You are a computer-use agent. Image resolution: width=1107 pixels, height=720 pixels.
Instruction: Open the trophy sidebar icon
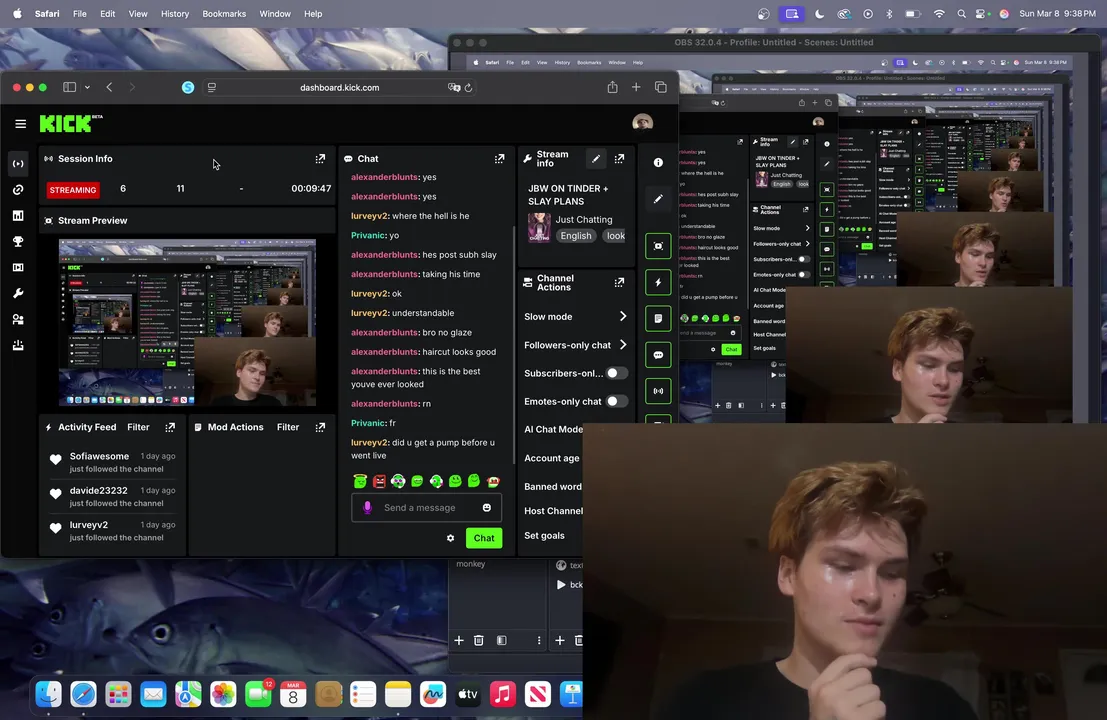18,241
